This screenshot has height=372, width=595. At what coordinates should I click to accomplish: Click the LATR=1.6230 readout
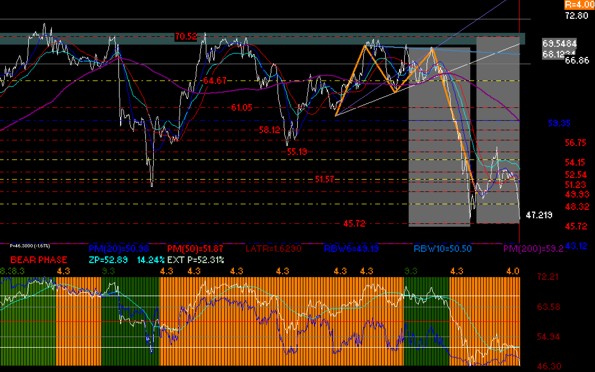273,249
